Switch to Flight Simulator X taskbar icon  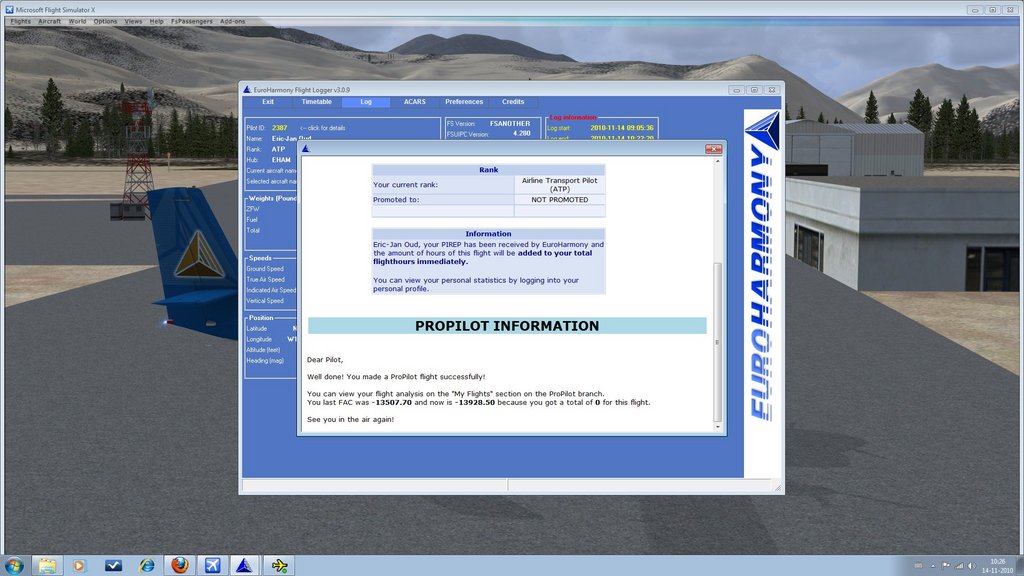tap(212, 565)
